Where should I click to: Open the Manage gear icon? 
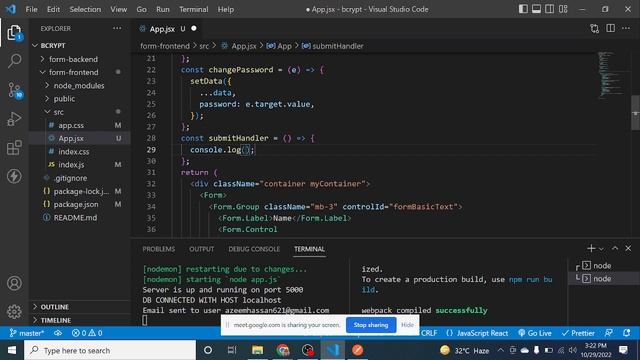[x=14, y=311]
